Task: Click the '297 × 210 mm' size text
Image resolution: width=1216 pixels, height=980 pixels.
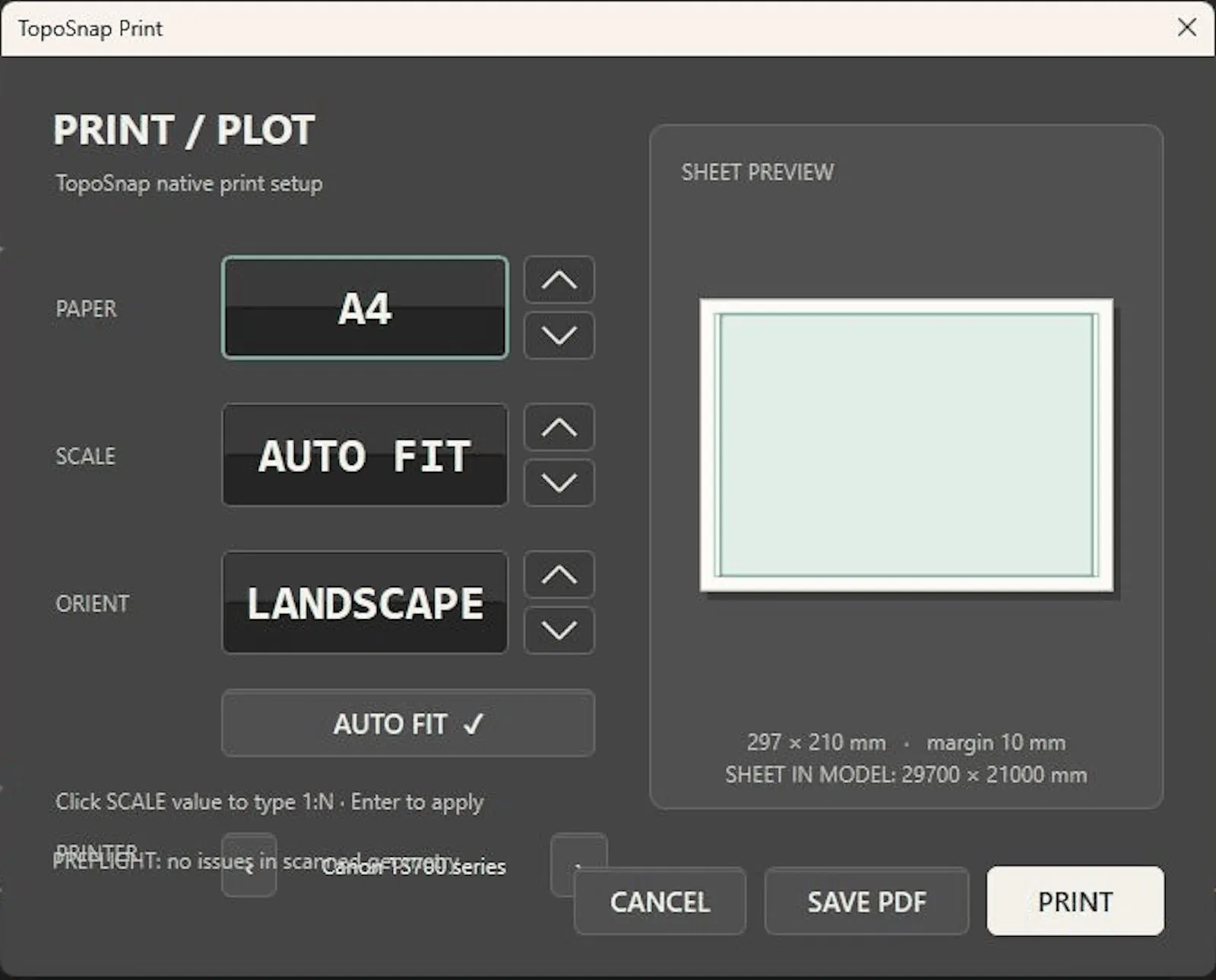Action: click(x=816, y=742)
